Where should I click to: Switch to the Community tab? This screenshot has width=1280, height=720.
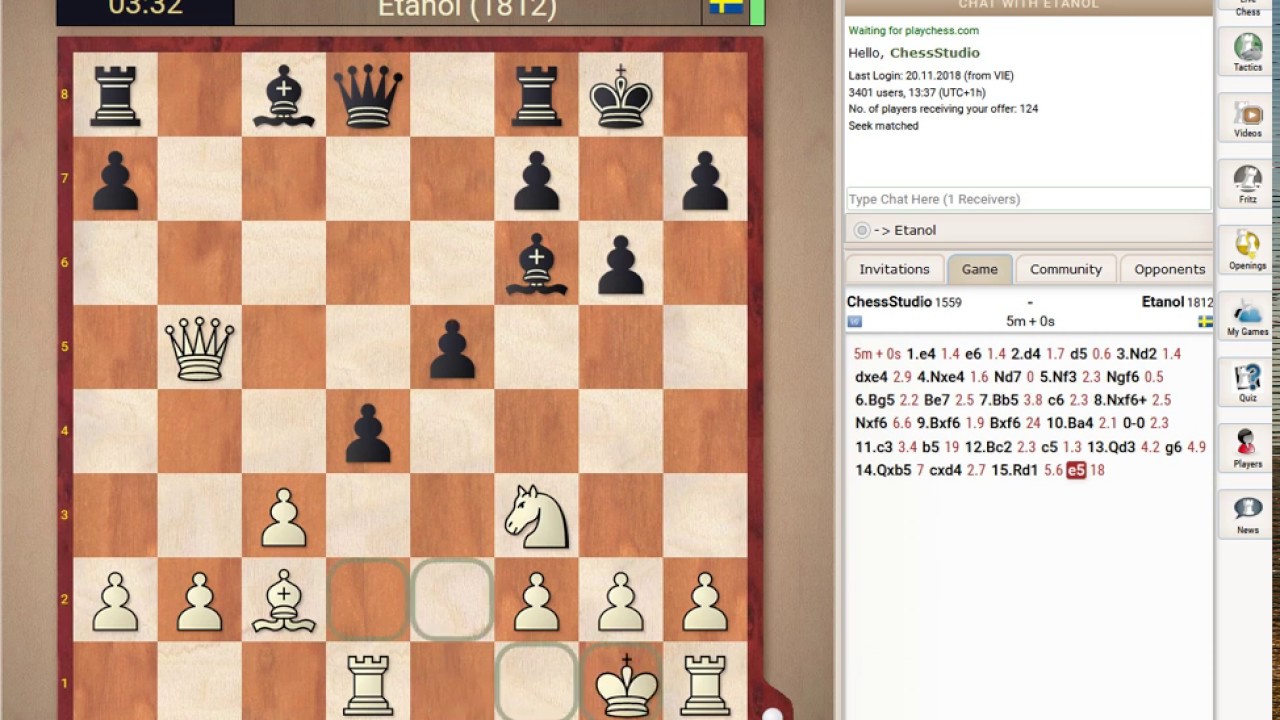pyautogui.click(x=1066, y=269)
